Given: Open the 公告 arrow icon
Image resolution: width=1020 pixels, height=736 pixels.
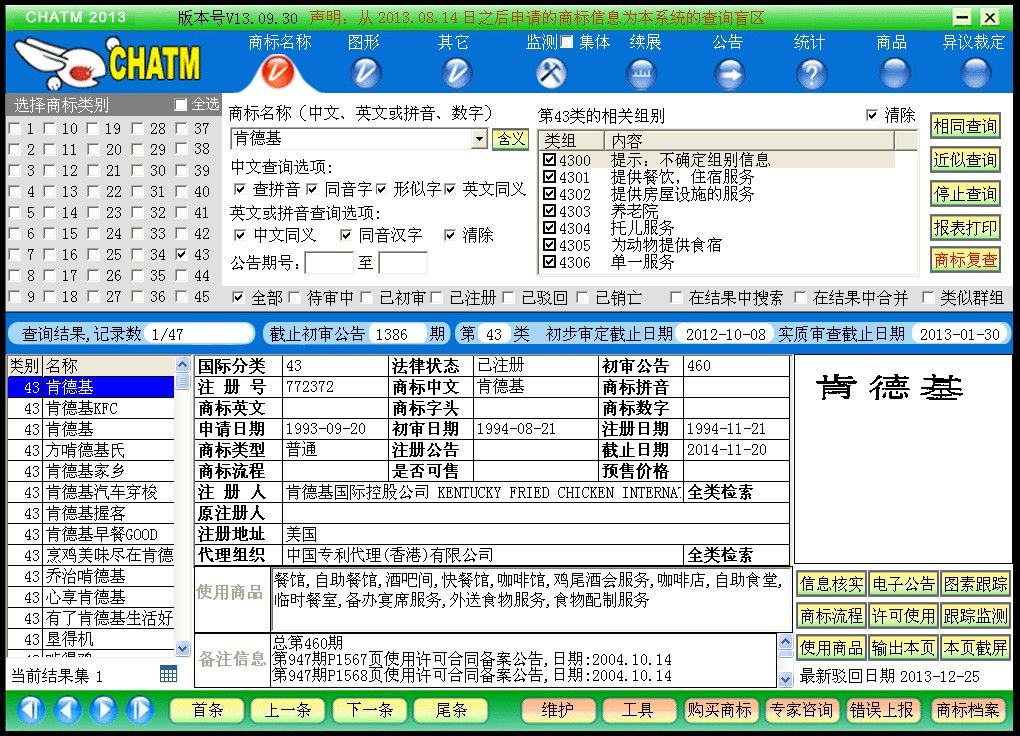Looking at the screenshot, I should coord(729,74).
